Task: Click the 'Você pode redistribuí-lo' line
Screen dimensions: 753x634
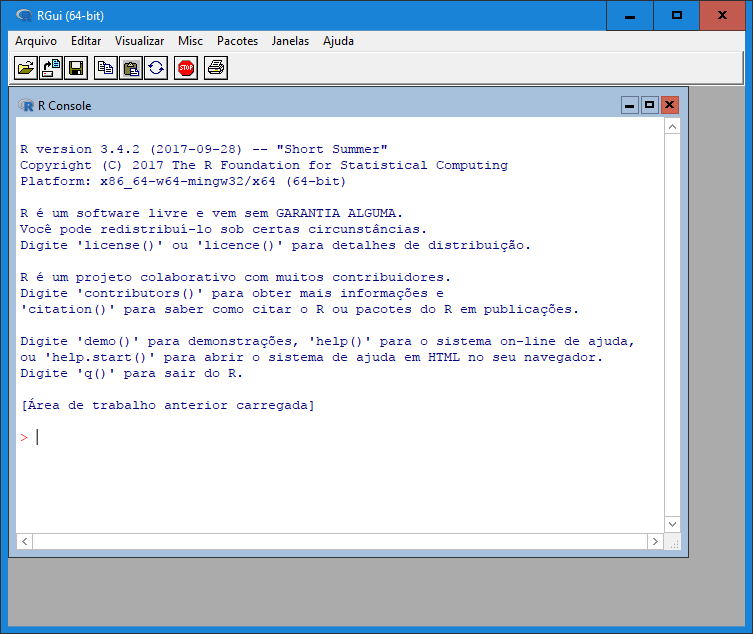Action: [x=223, y=229]
